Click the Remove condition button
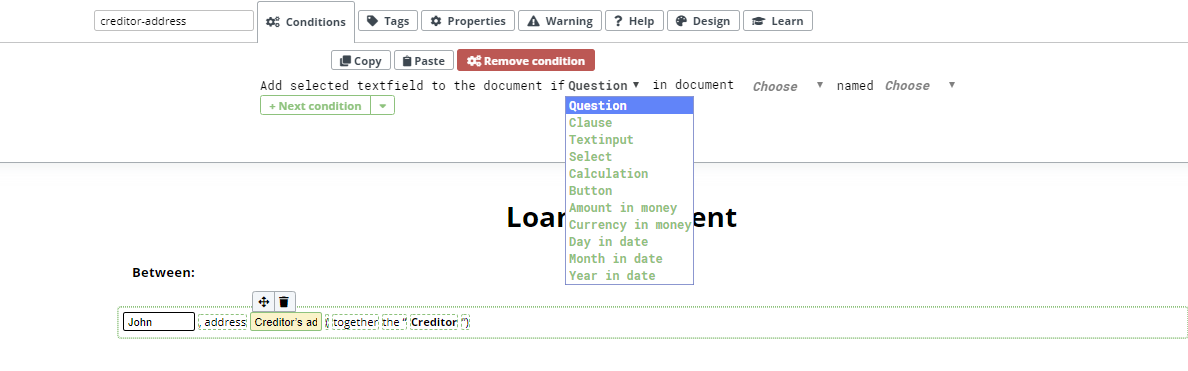Image resolution: width=1188 pixels, height=371 pixels. click(526, 61)
